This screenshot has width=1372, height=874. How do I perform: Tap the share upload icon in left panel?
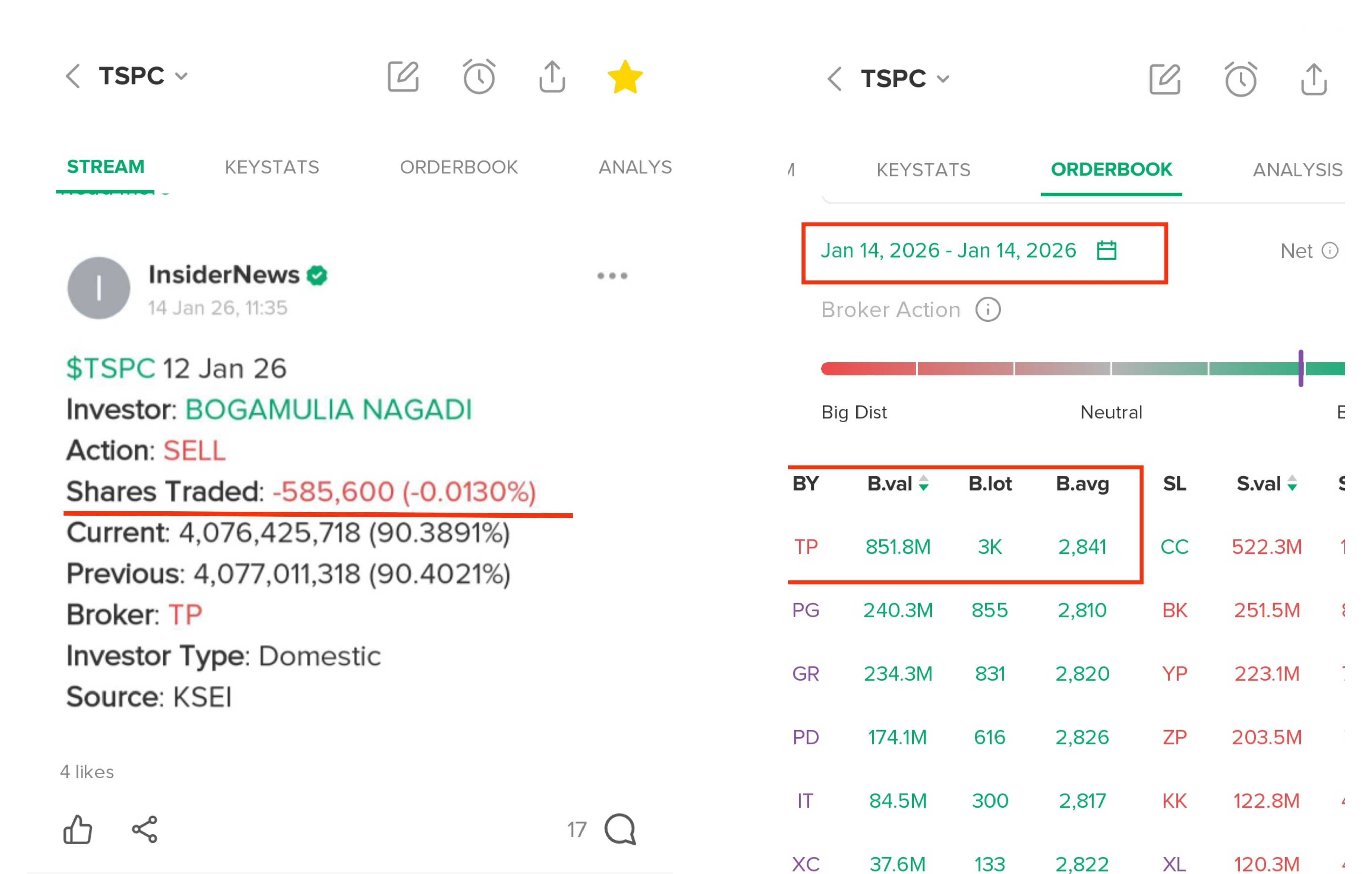click(552, 77)
